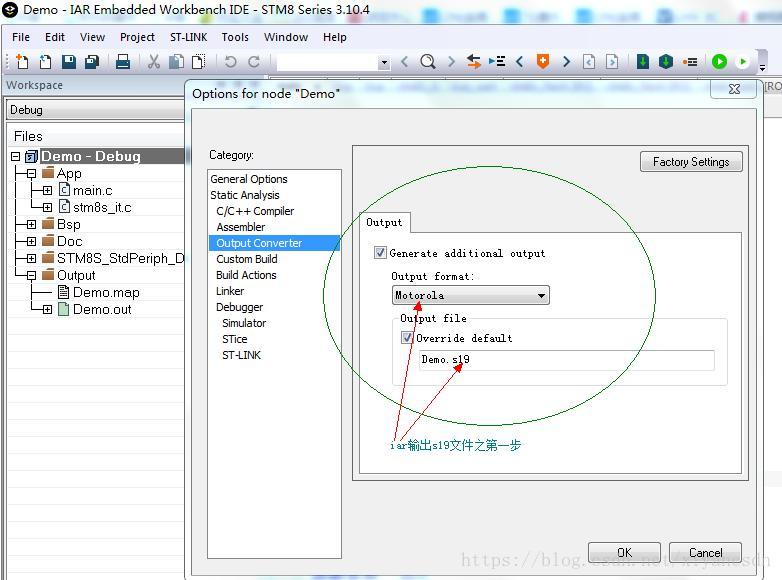The height and width of the screenshot is (580, 782).
Task: Click the New Document toolbar icon
Action: (x=21, y=61)
